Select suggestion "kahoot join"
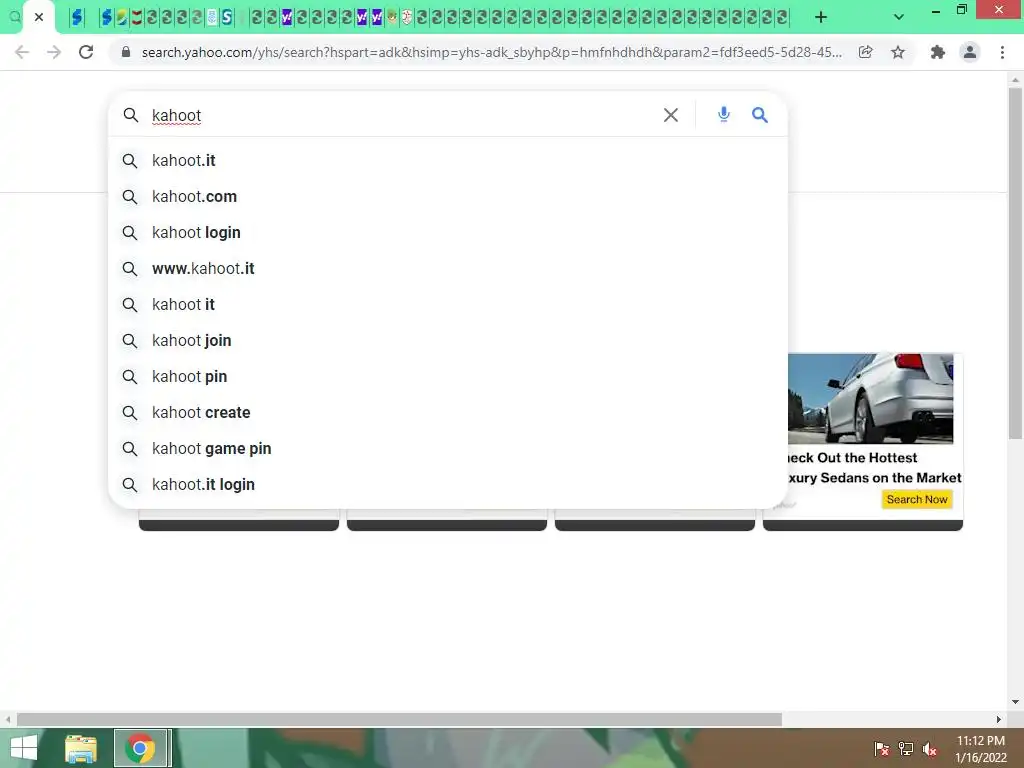Image resolution: width=1024 pixels, height=768 pixels. (447, 340)
